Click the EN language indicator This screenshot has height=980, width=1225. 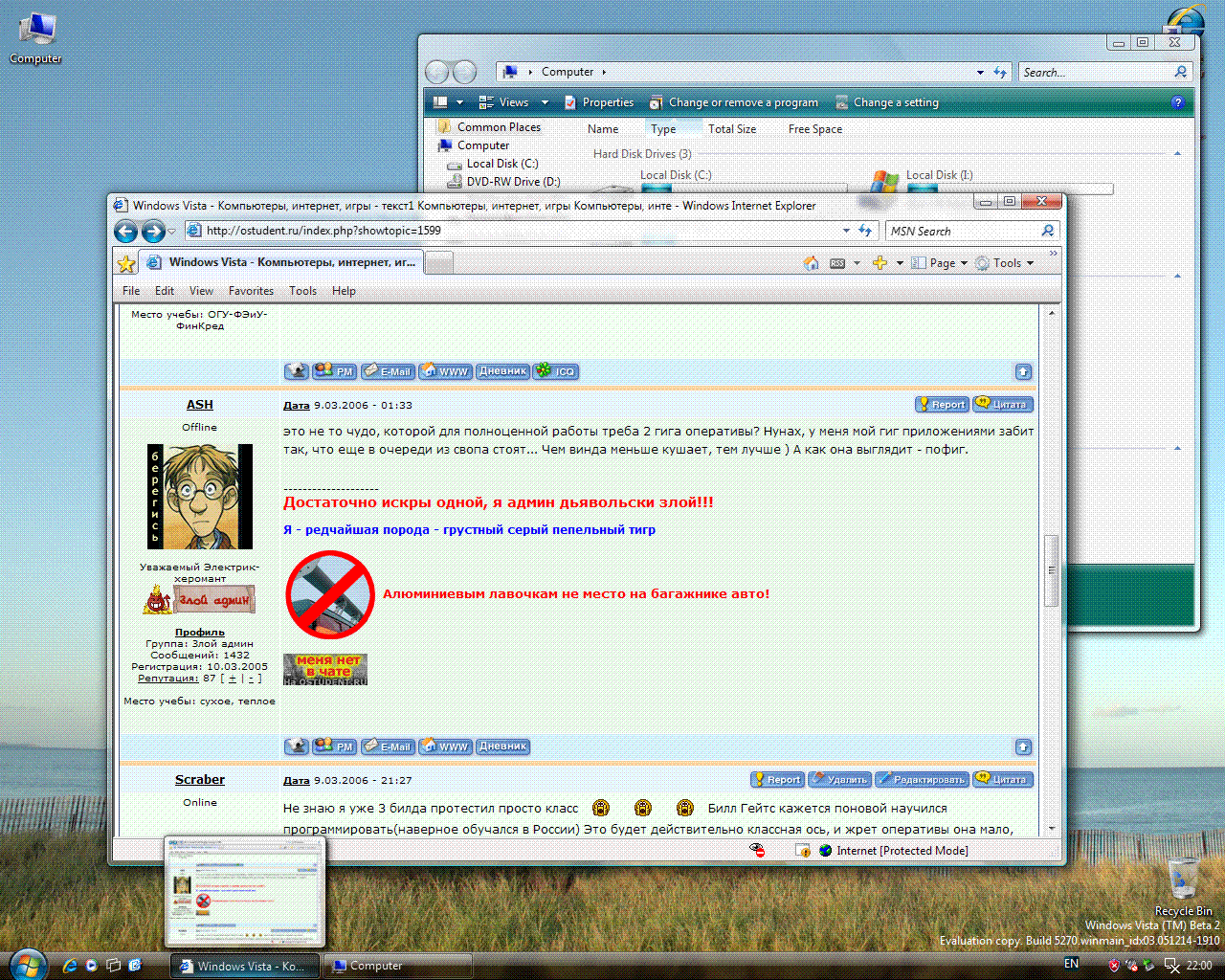pos(1071,965)
